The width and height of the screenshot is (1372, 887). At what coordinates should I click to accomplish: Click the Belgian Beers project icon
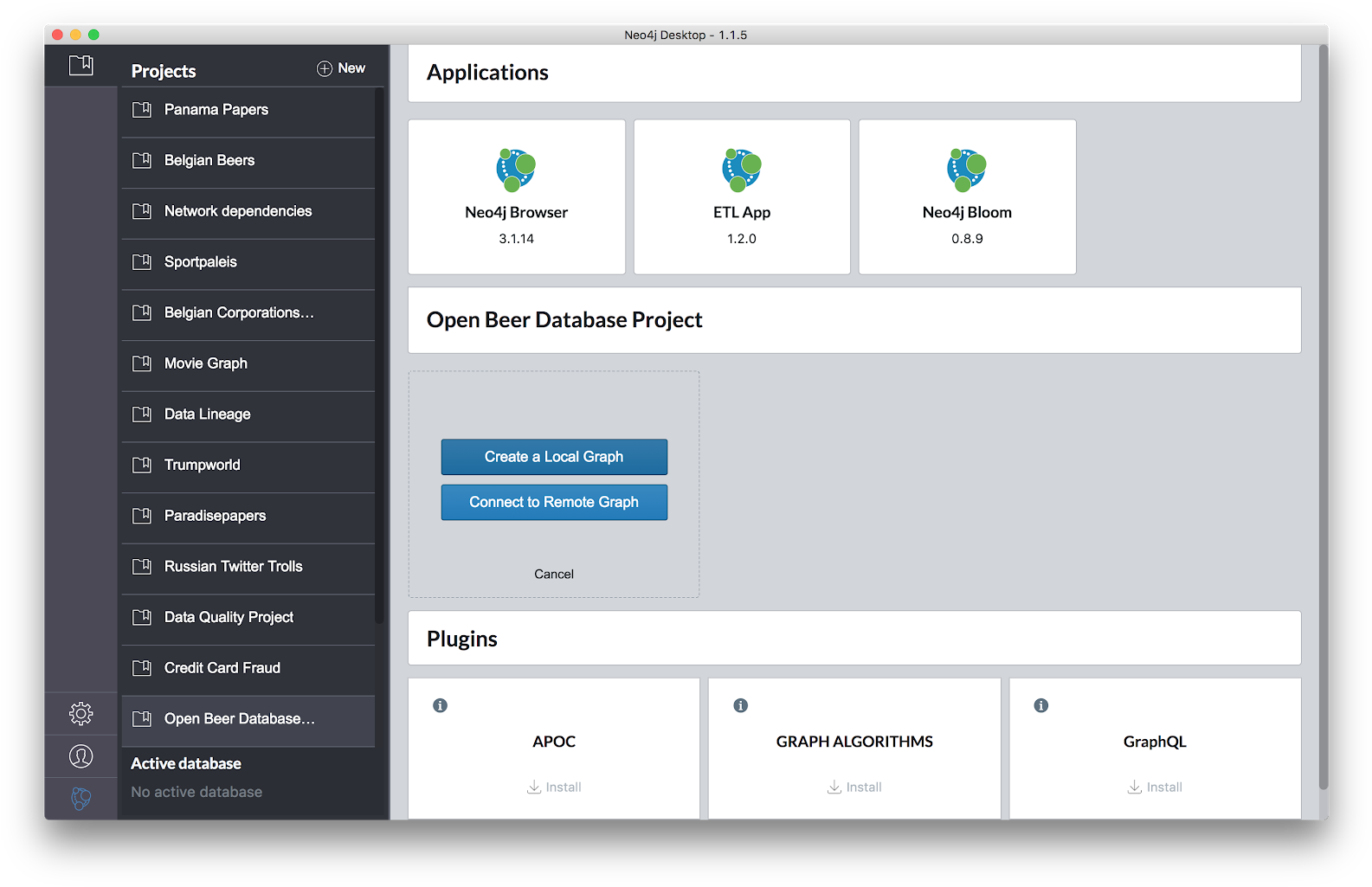point(142,160)
